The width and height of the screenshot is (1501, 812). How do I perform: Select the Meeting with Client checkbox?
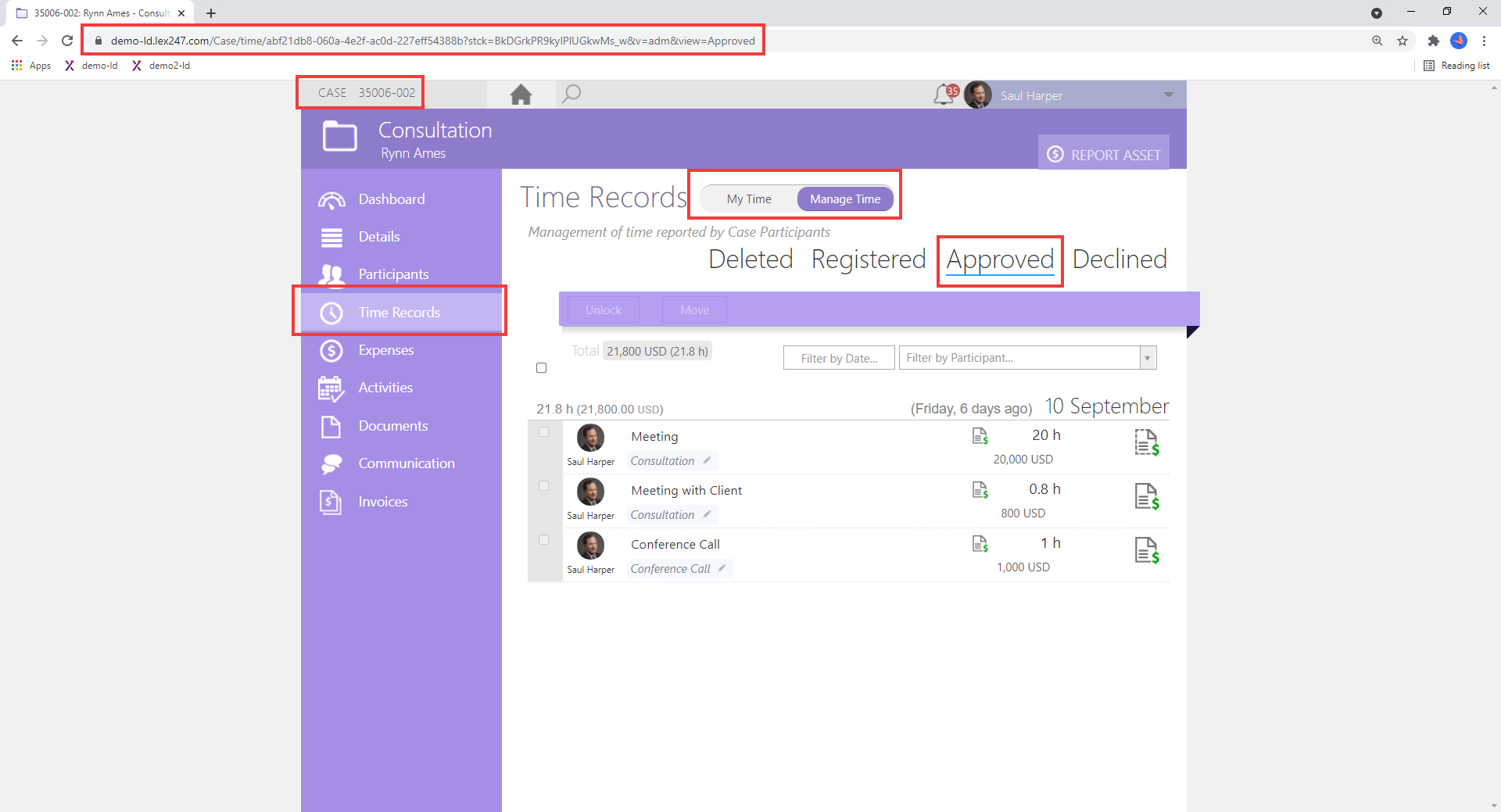(544, 486)
